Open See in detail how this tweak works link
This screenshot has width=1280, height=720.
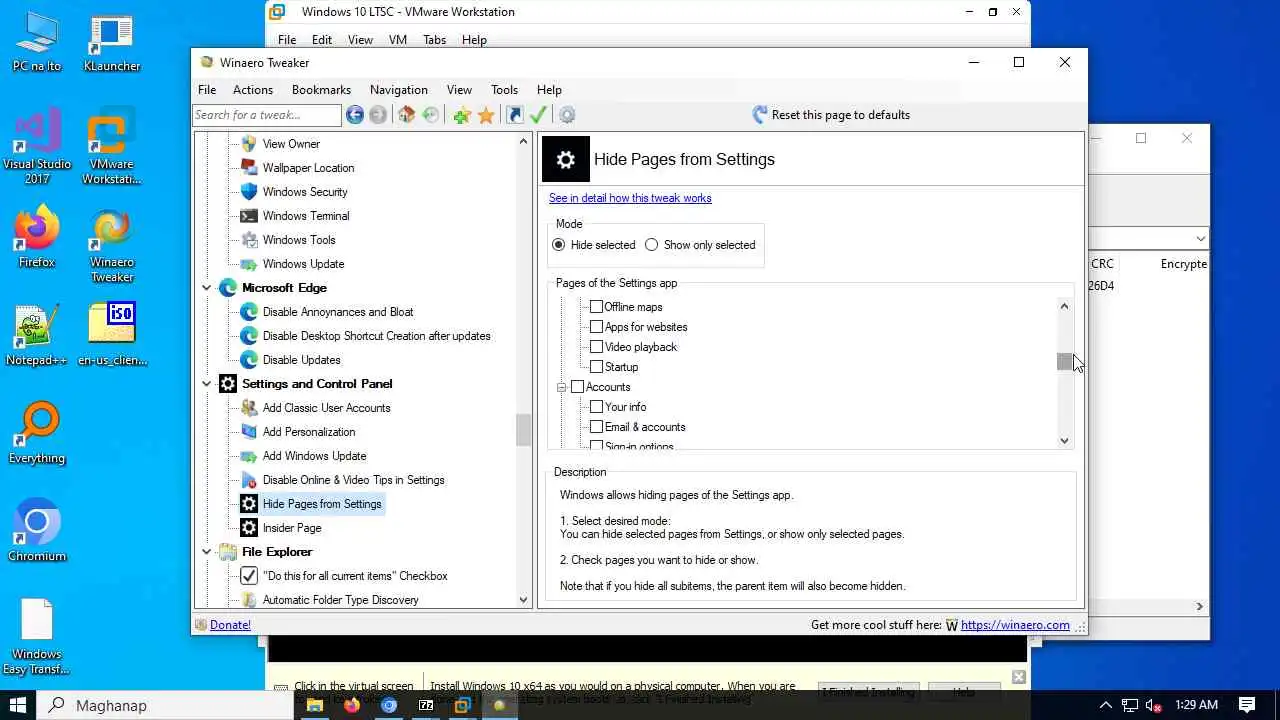click(630, 198)
